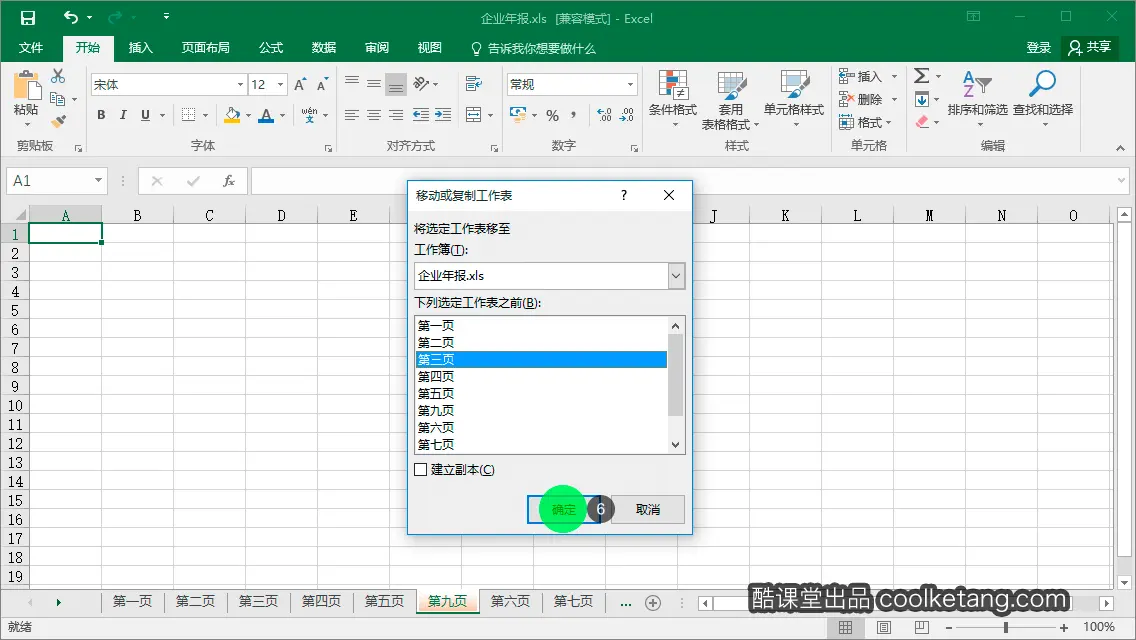
Task: Click the Insert Function fx icon
Action: click(x=228, y=181)
